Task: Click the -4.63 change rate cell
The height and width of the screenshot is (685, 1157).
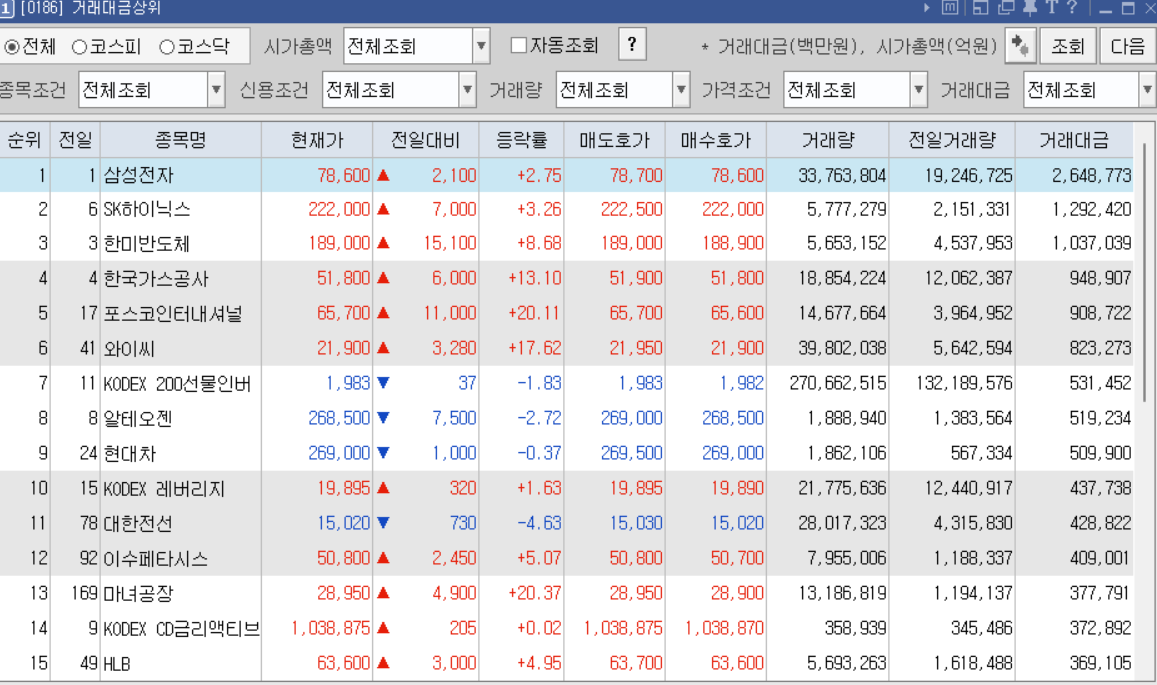Action: pos(539,523)
